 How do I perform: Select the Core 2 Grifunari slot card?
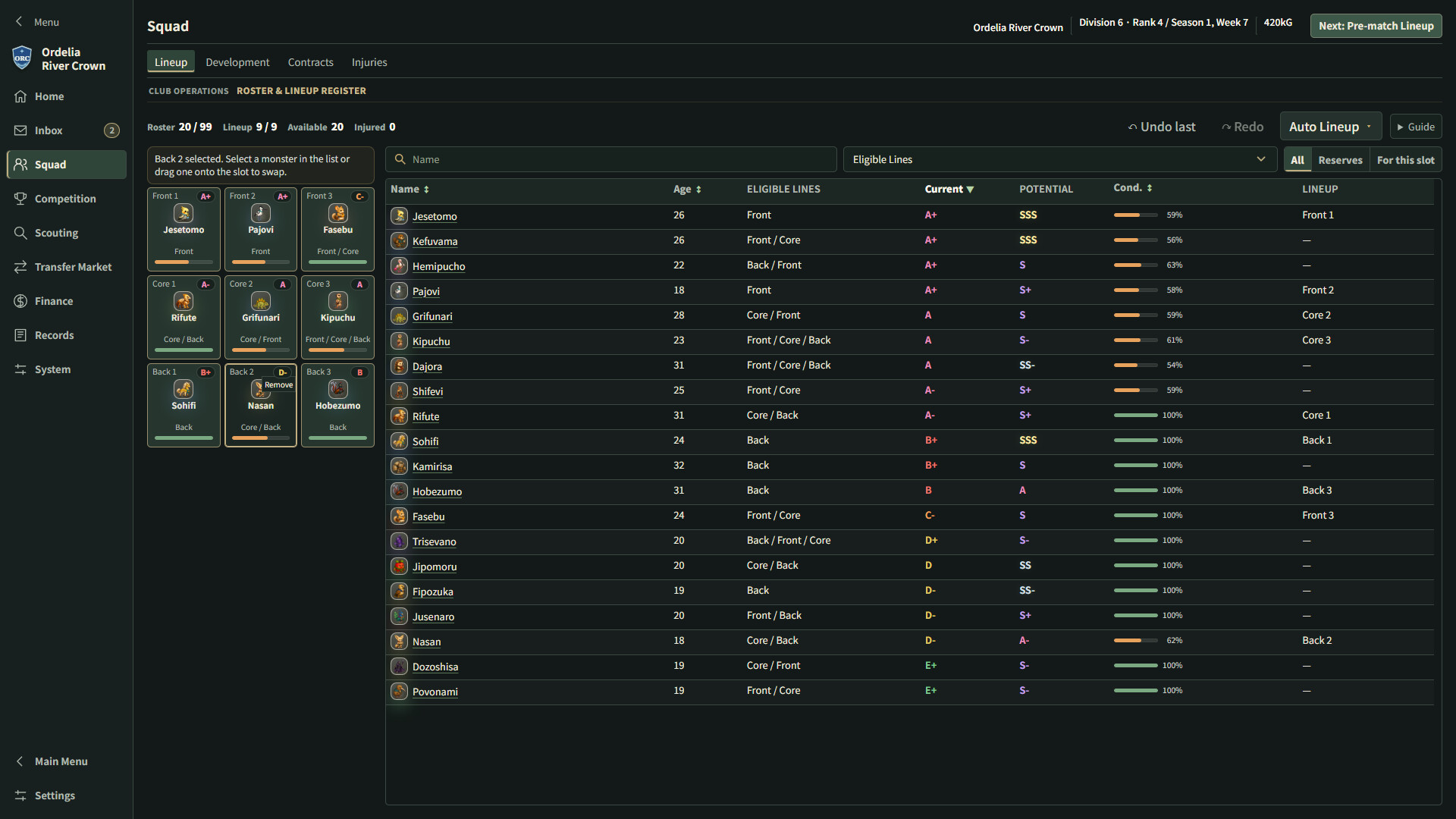point(260,317)
